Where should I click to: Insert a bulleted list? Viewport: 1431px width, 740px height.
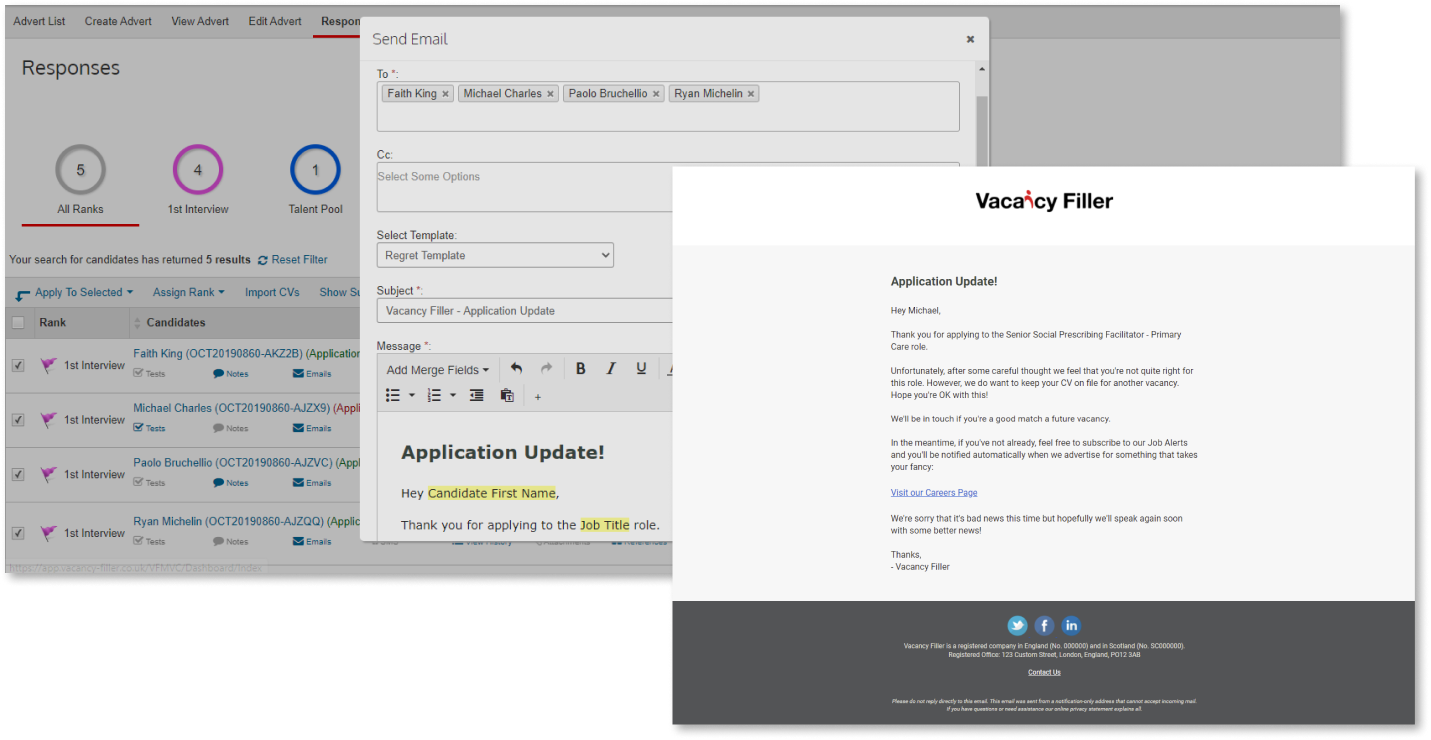394,396
